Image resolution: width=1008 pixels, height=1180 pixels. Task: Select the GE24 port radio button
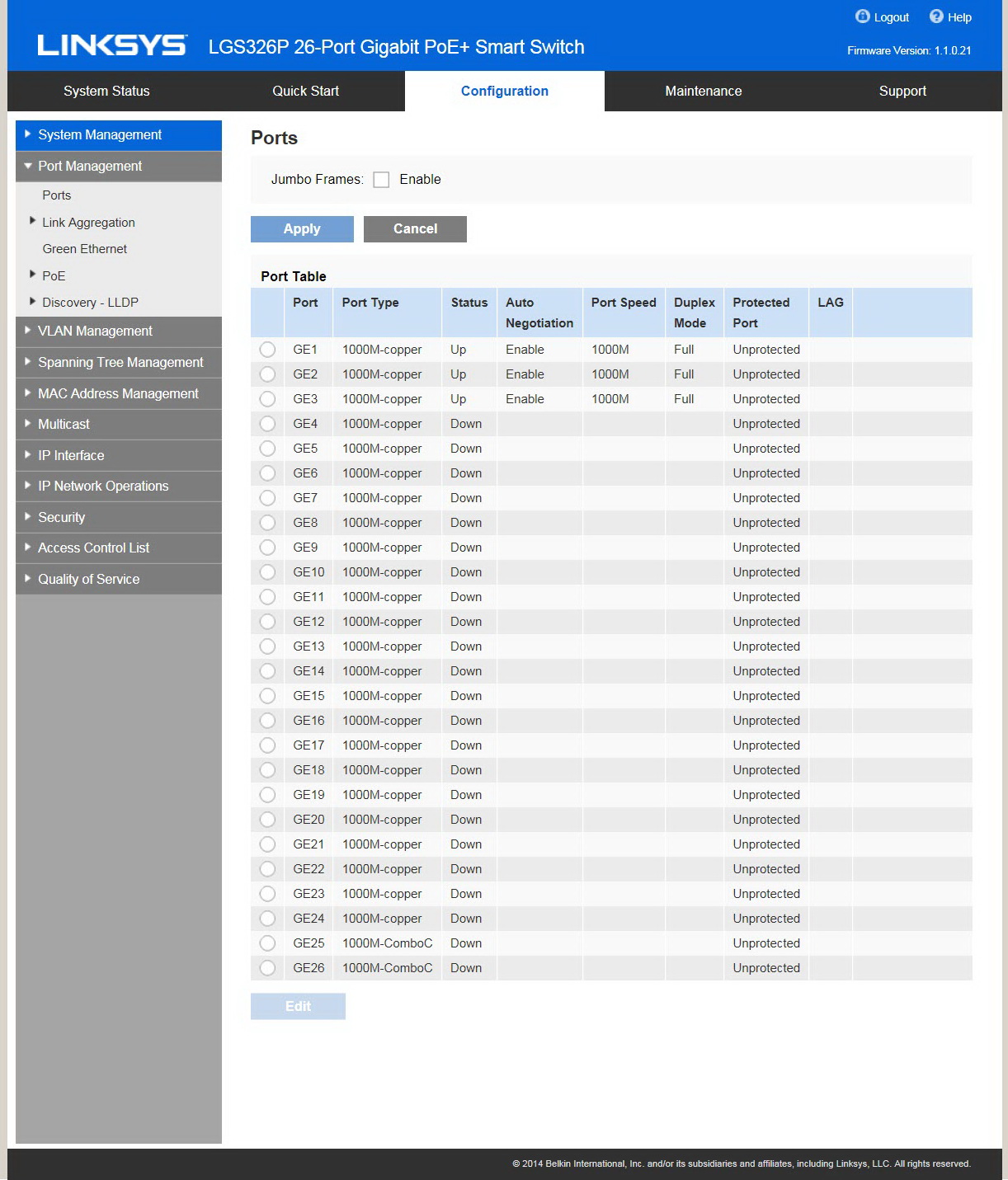[x=267, y=919]
